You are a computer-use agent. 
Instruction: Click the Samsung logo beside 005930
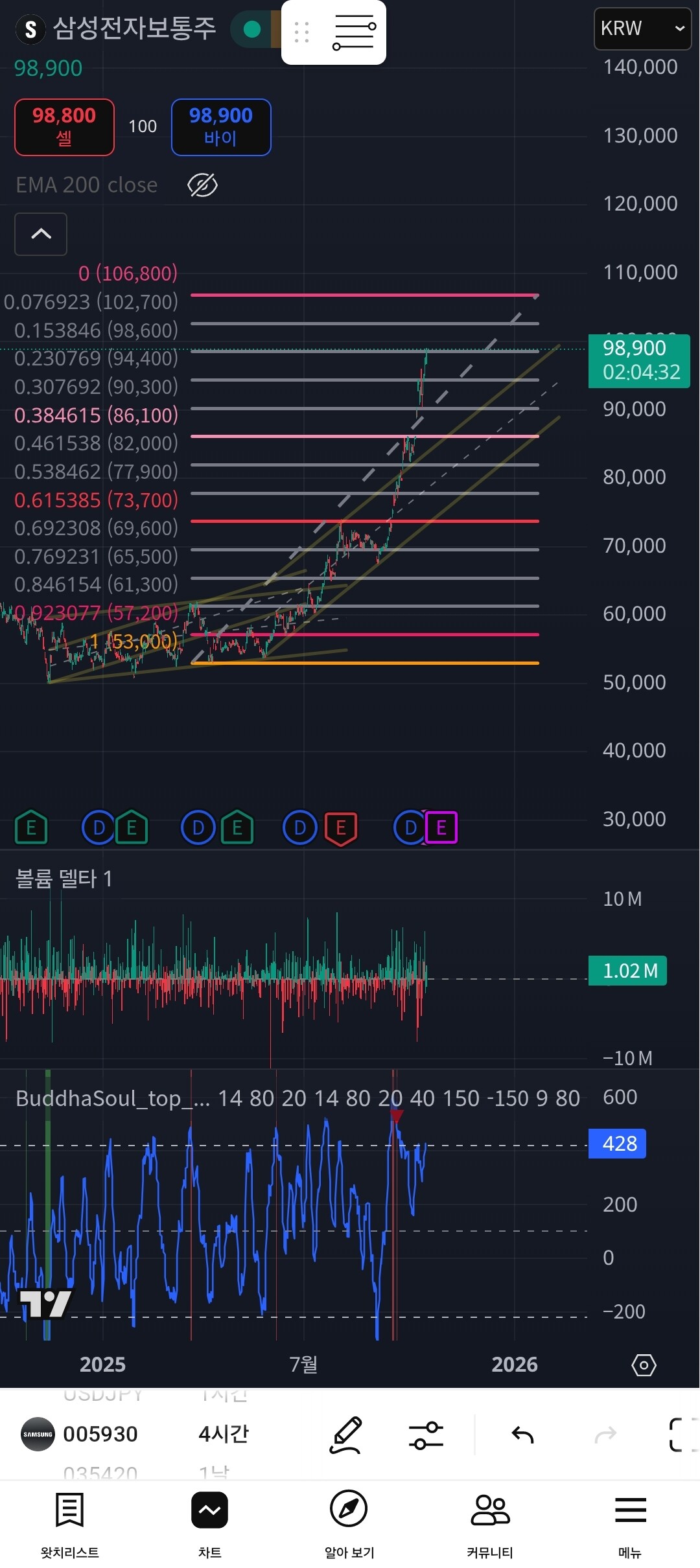pyautogui.click(x=38, y=1435)
